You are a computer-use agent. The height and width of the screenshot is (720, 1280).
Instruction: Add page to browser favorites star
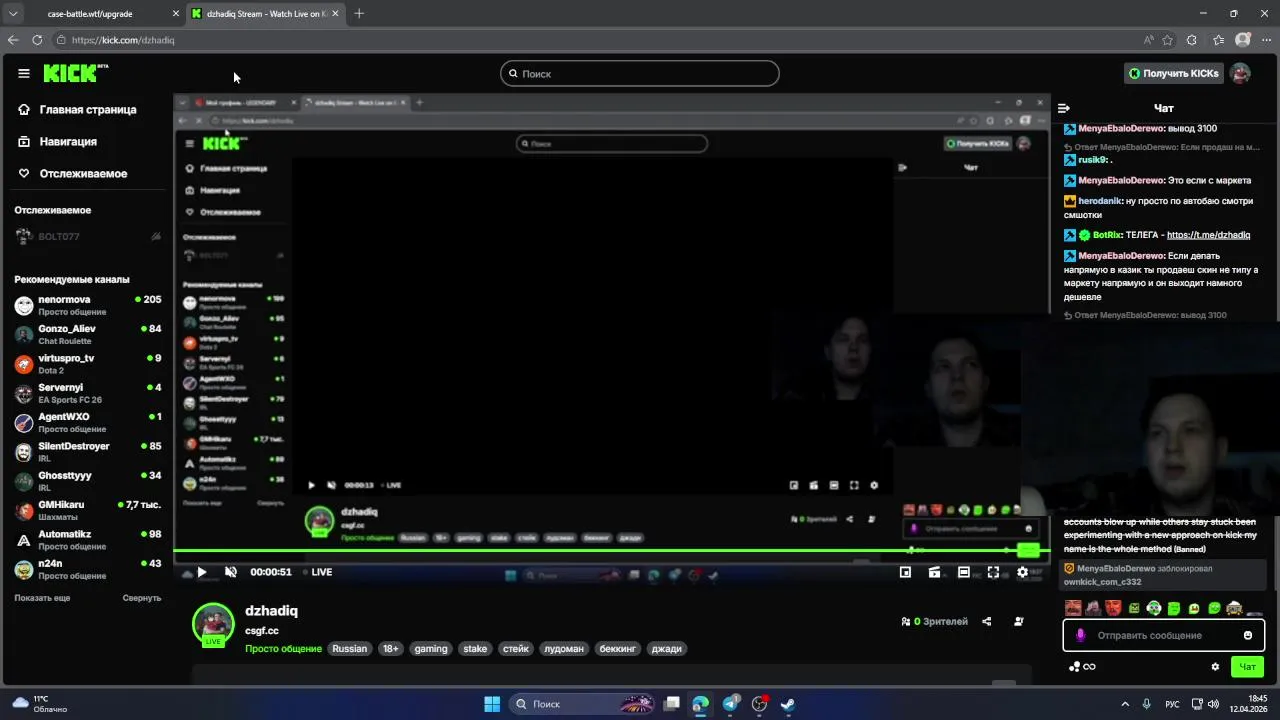(1167, 40)
